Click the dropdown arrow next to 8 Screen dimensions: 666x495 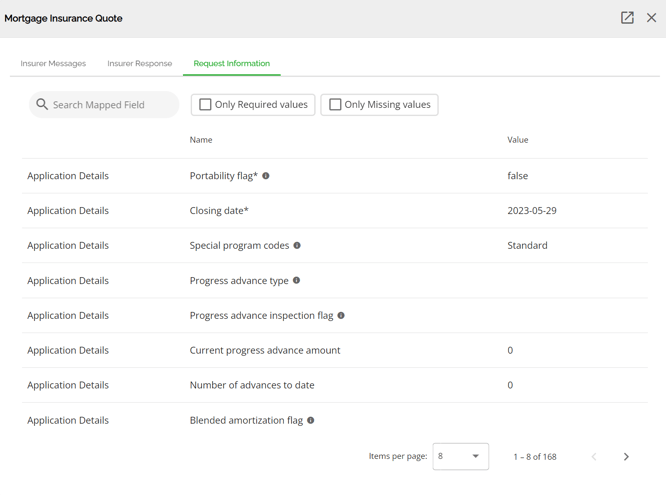pos(476,456)
